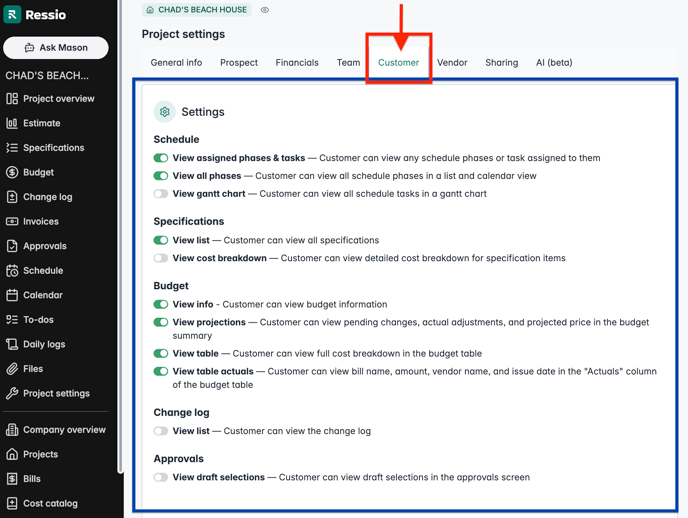Enable the View gantt chart toggle
Viewport: 688px width, 518px height.
click(161, 194)
